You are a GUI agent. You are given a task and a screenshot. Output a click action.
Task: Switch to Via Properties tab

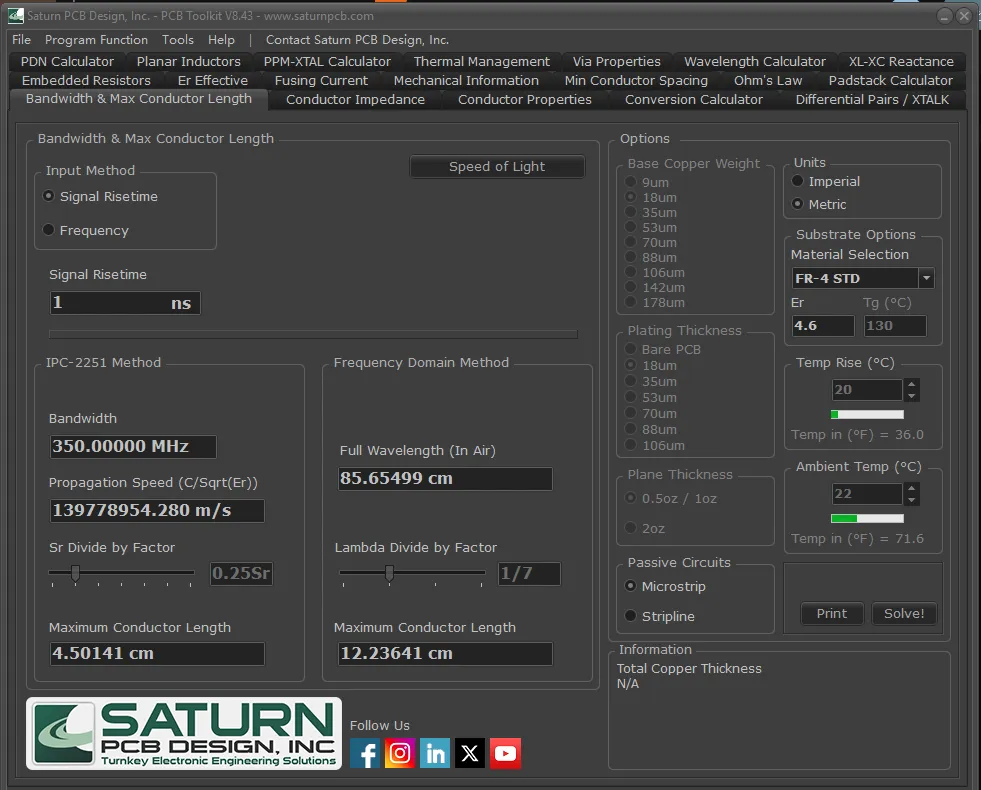tap(616, 61)
